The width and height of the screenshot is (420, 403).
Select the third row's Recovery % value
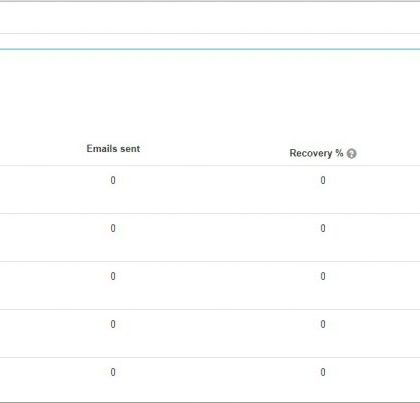tap(323, 276)
